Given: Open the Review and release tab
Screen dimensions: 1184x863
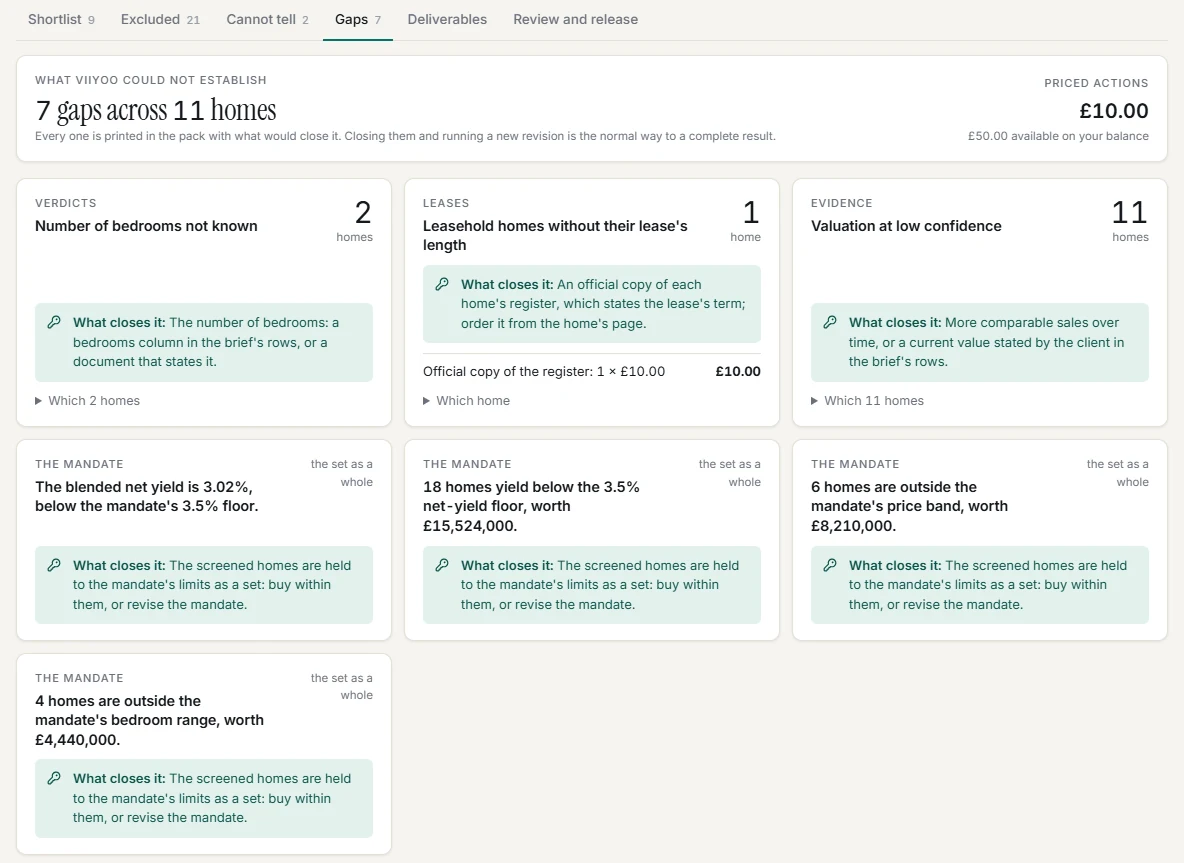Looking at the screenshot, I should [575, 20].
